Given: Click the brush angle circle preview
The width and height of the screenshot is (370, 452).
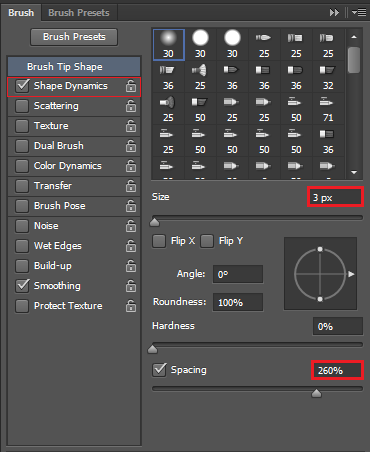Looking at the screenshot, I should coord(320,274).
